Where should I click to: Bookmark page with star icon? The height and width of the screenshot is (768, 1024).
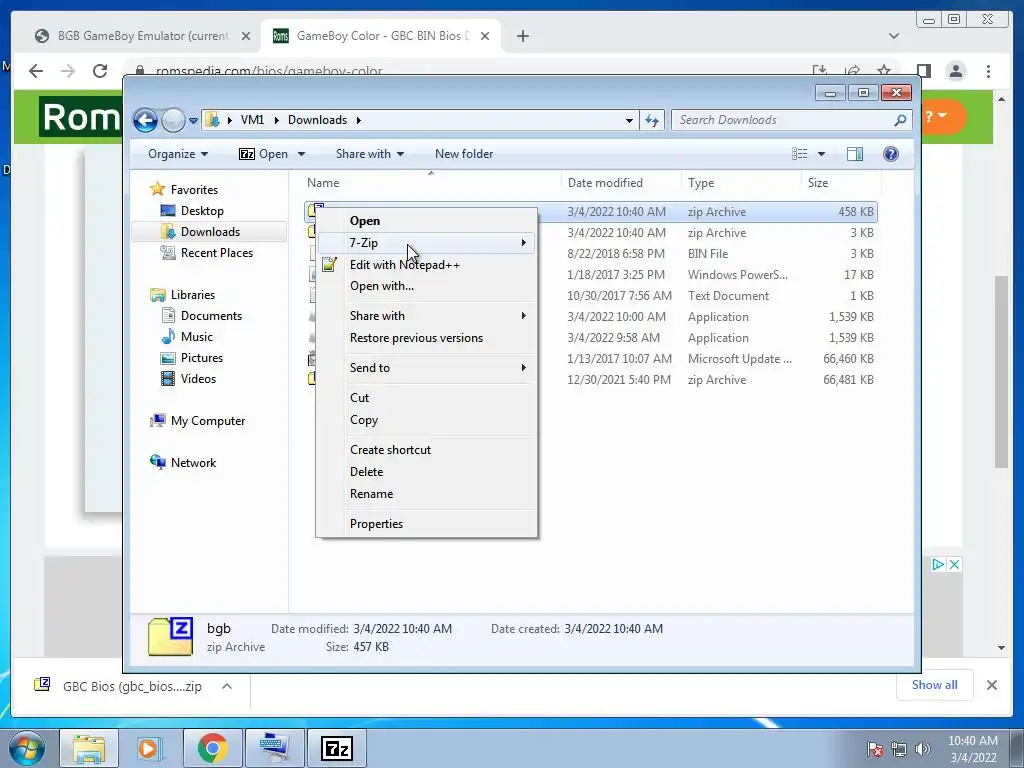click(884, 71)
